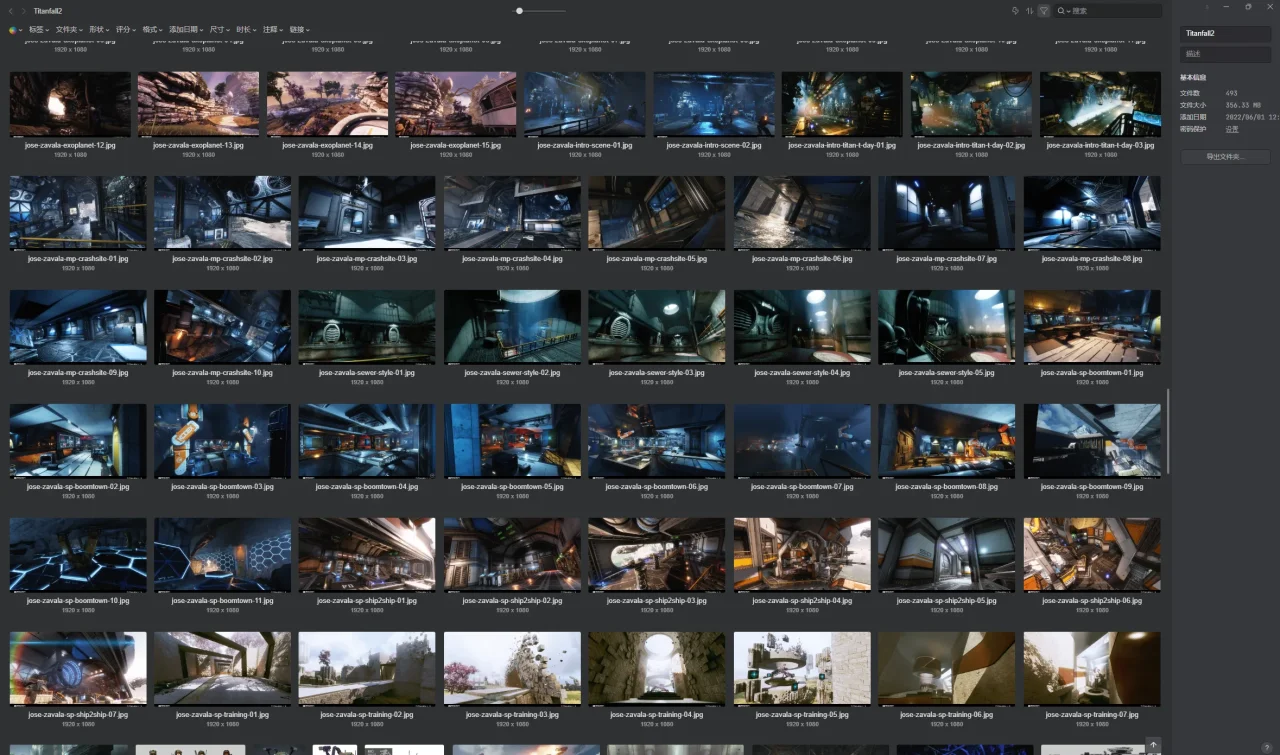
Task: Toggle the filter funnel icon
Action: (x=1043, y=11)
